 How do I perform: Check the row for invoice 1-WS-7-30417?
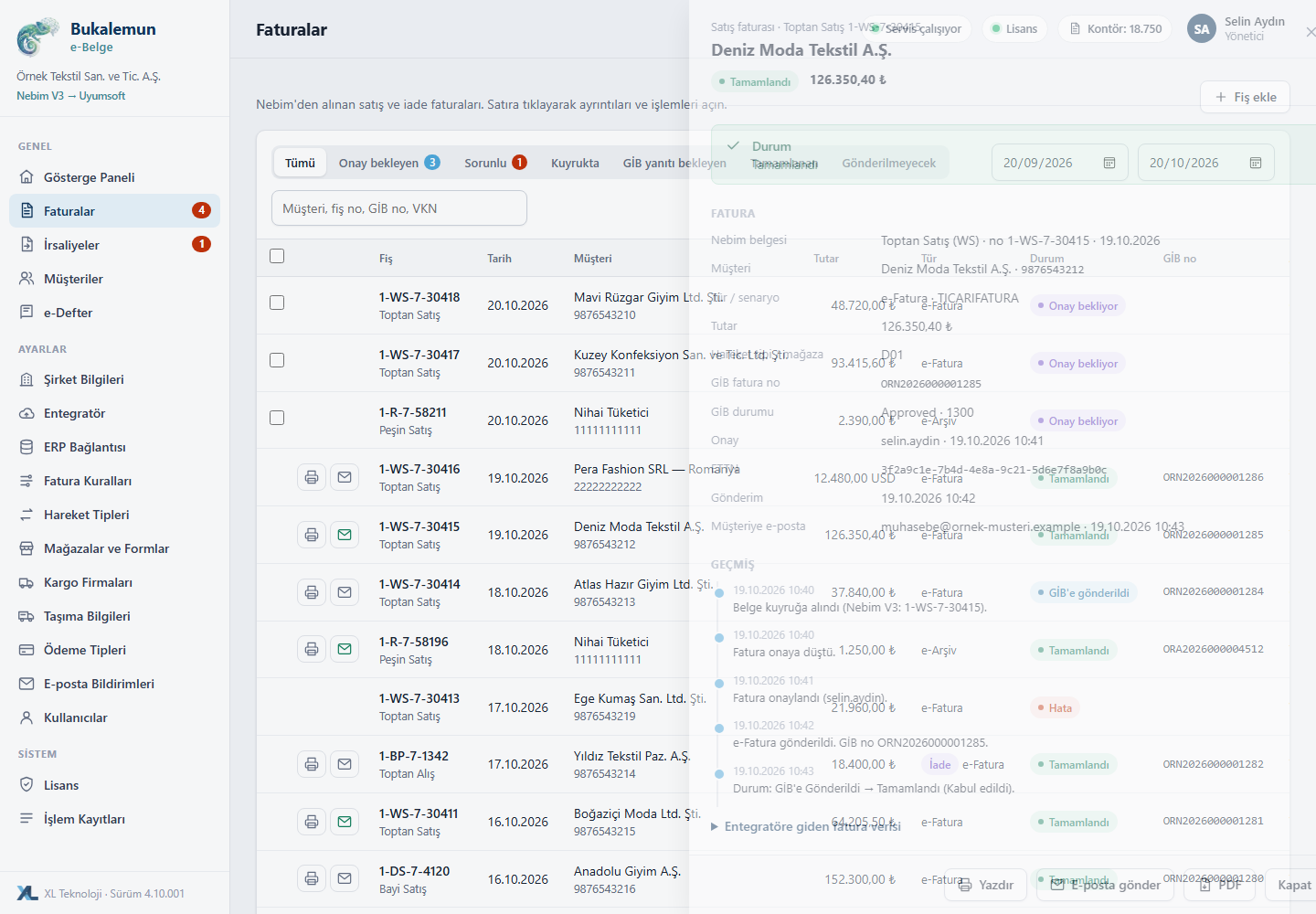[277, 360]
